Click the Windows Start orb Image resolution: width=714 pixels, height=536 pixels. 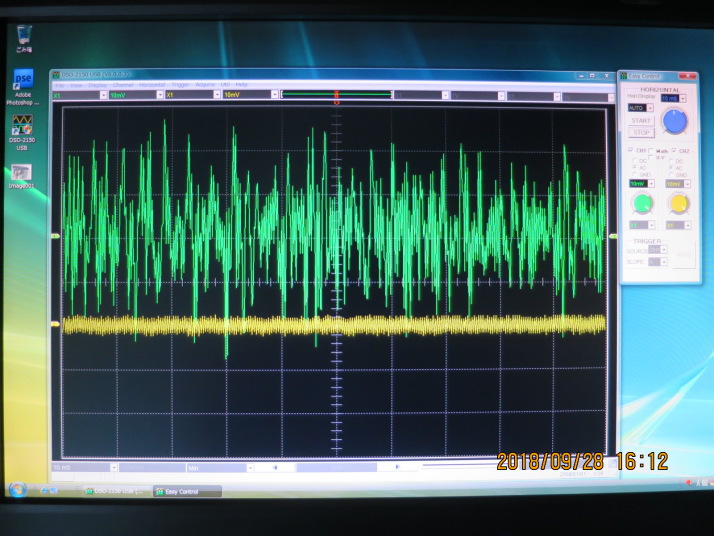coord(17,489)
